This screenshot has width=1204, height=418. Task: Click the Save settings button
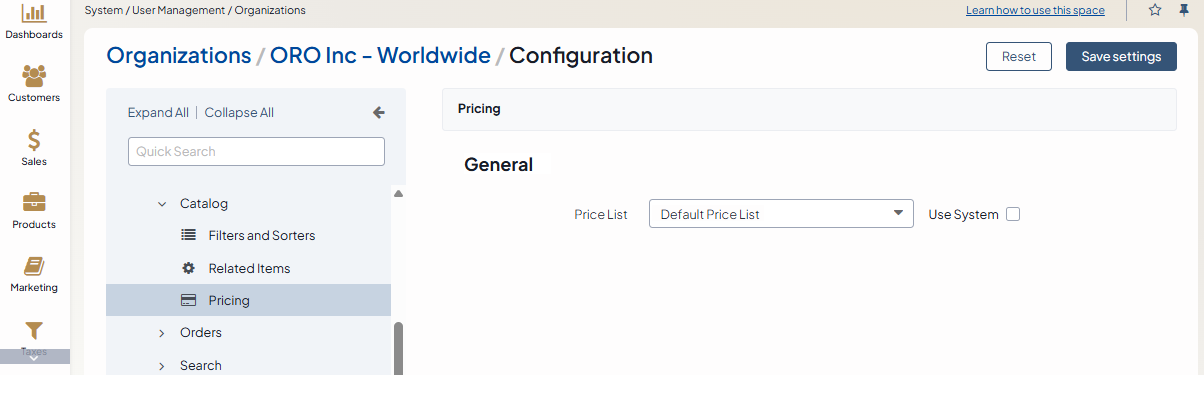[x=1121, y=57]
